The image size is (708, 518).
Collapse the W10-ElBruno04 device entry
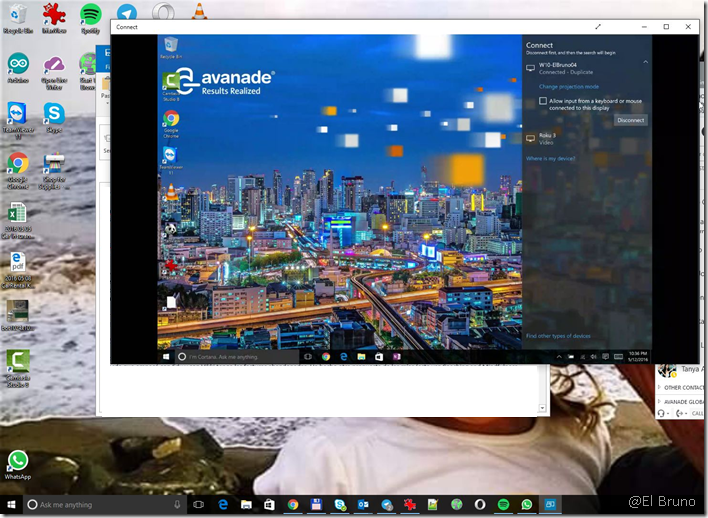point(645,62)
